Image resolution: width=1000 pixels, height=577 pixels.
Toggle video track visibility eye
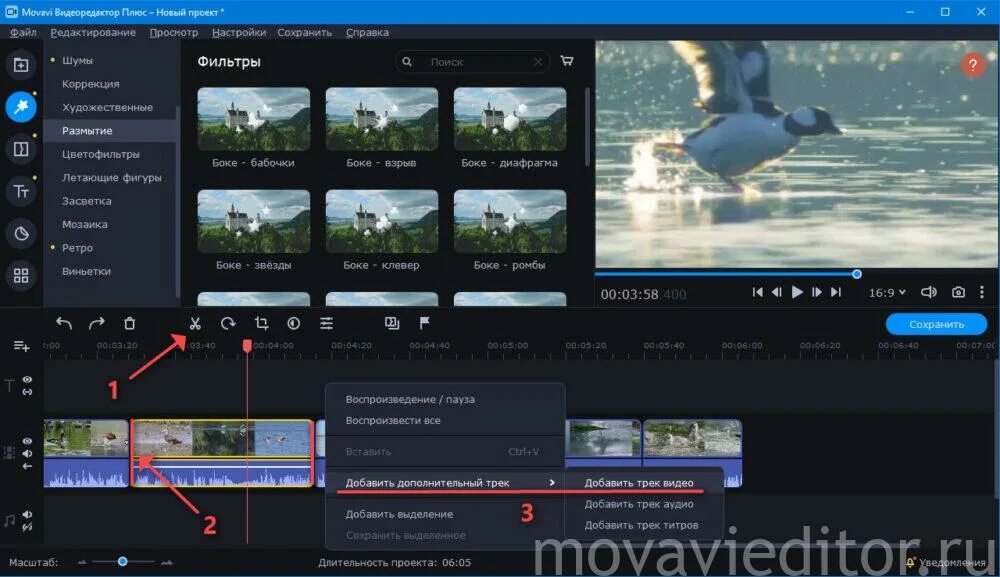point(27,441)
